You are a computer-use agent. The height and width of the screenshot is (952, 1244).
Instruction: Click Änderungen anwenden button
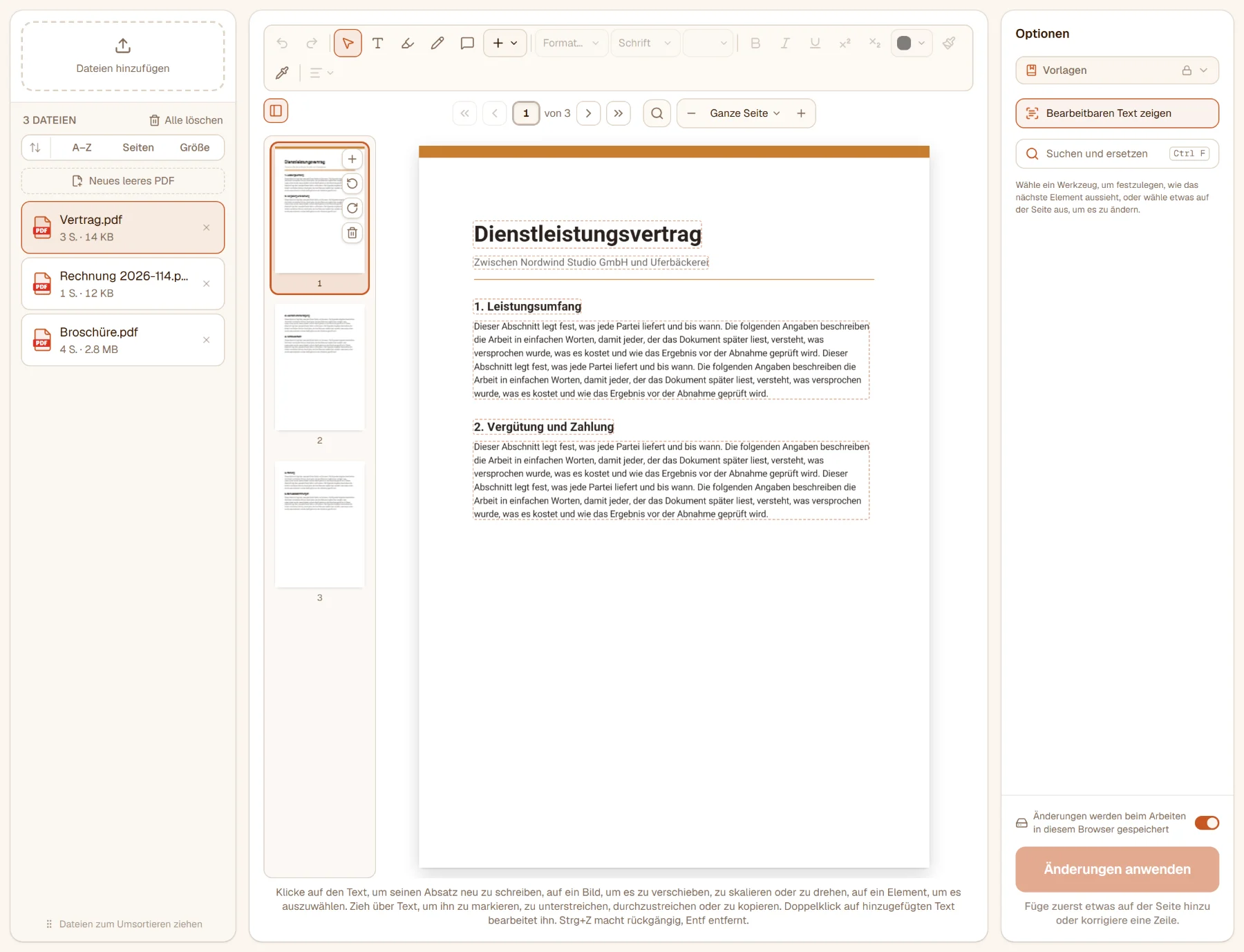pos(1117,869)
